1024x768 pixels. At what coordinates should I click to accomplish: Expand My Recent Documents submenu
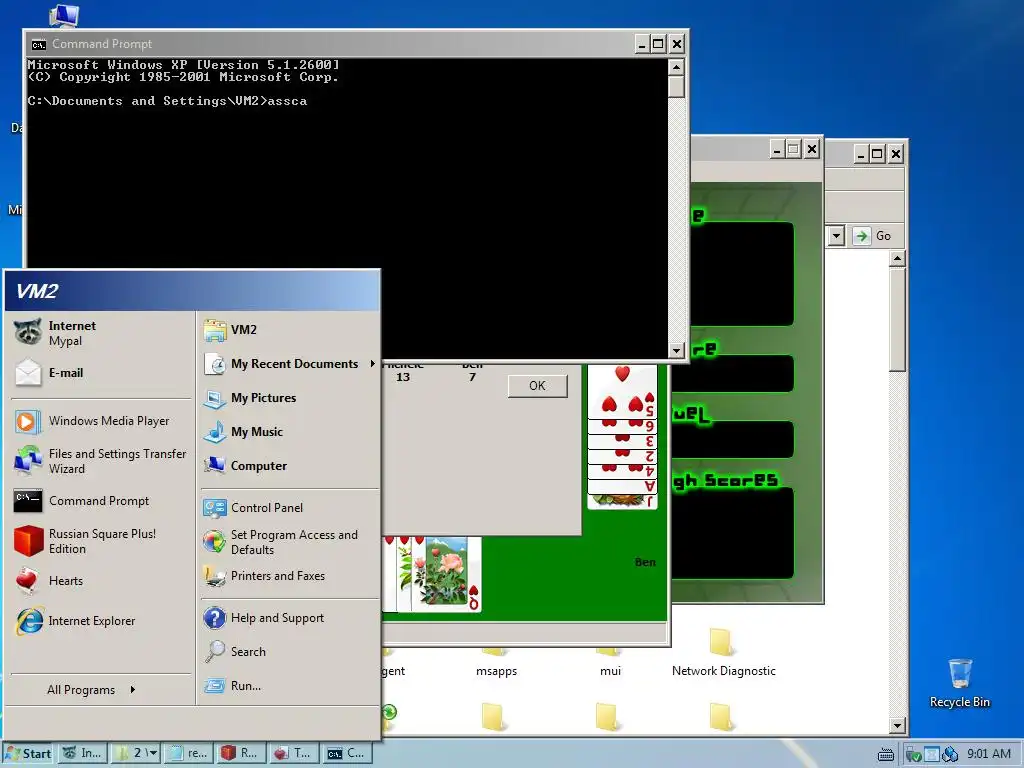[289, 364]
